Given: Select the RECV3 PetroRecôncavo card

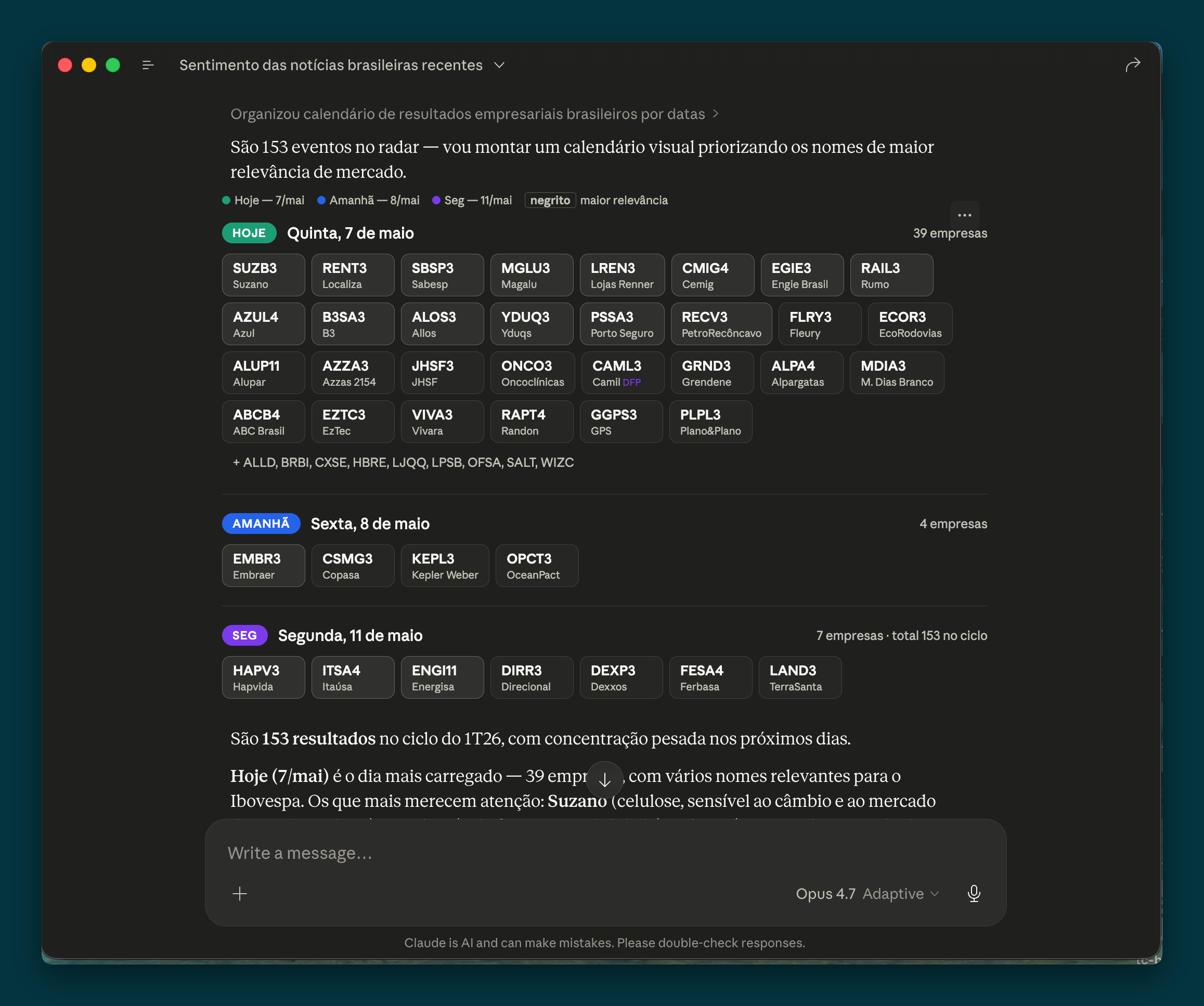Looking at the screenshot, I should (x=721, y=324).
